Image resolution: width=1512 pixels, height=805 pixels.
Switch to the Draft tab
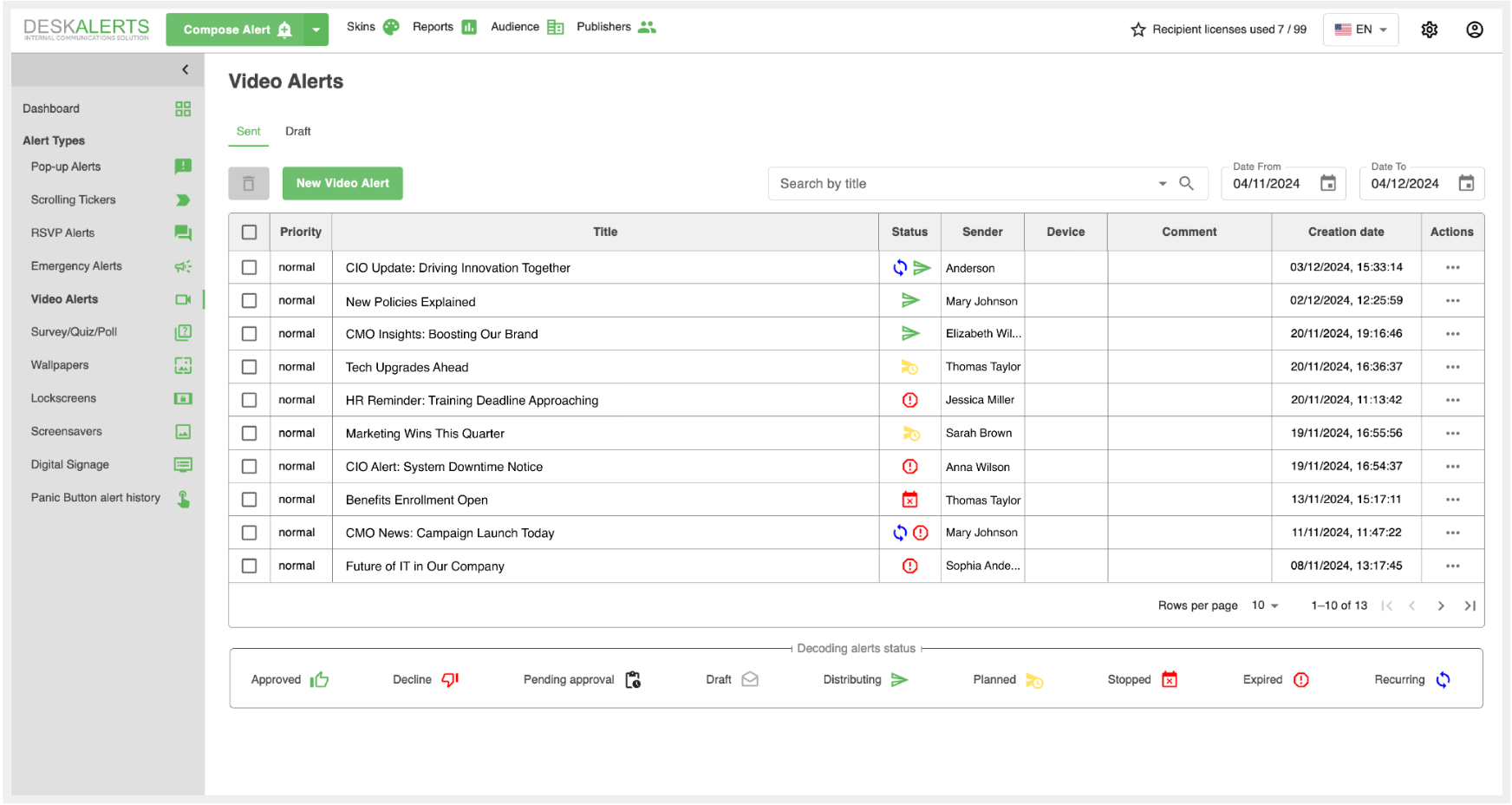click(x=297, y=132)
